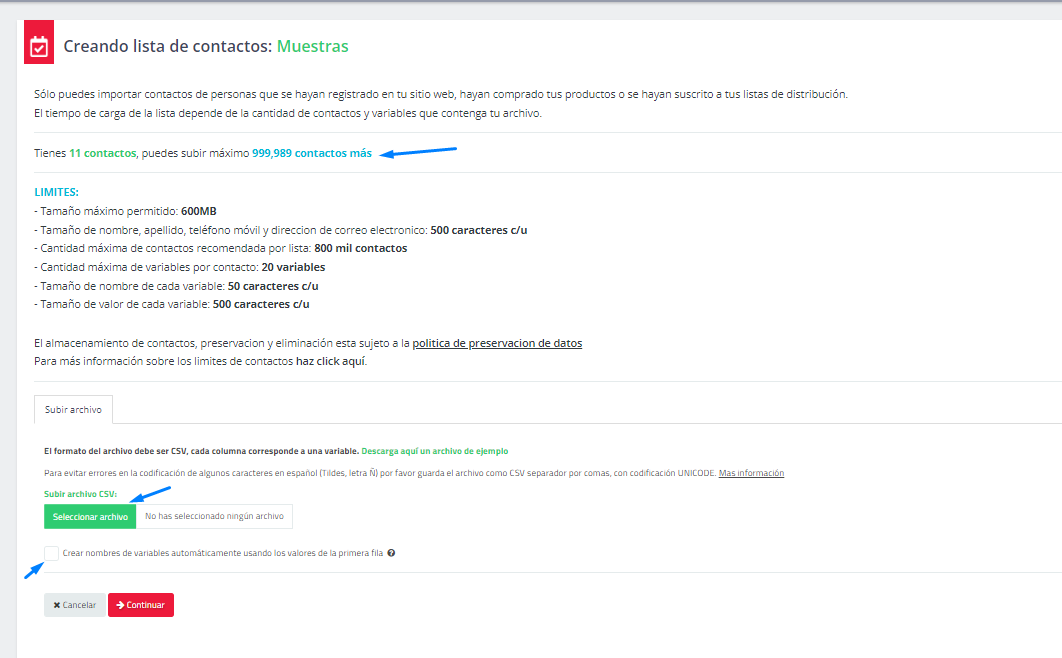The height and width of the screenshot is (658, 1062).
Task: Click the green 'Muestras' list name
Action: click(312, 46)
